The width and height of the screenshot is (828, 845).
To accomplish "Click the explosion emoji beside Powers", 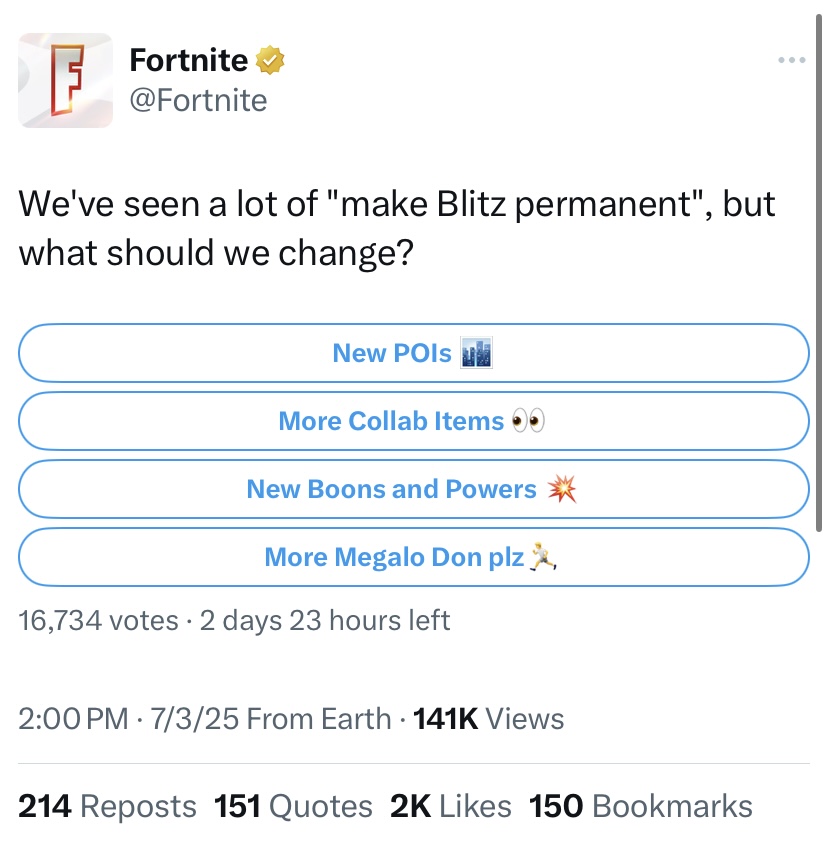I will point(562,489).
